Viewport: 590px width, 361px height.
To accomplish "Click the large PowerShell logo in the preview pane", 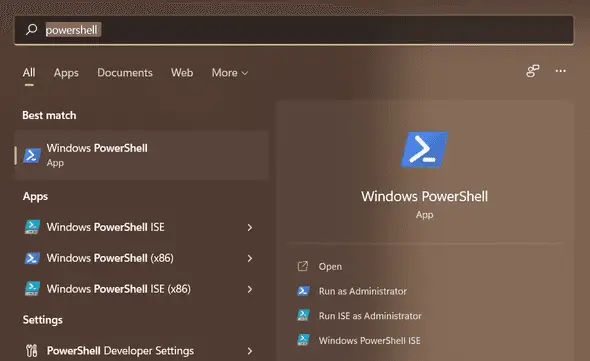I will point(424,149).
